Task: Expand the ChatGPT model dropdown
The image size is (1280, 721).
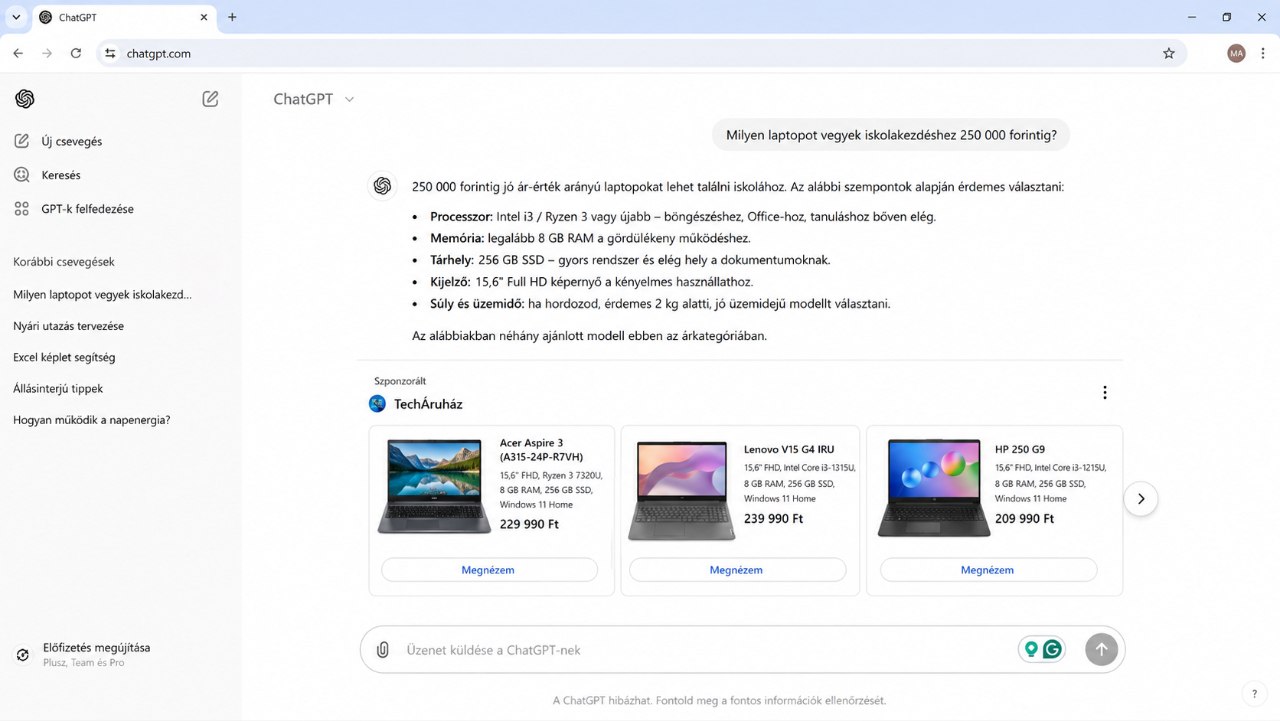Action: pyautogui.click(x=314, y=99)
